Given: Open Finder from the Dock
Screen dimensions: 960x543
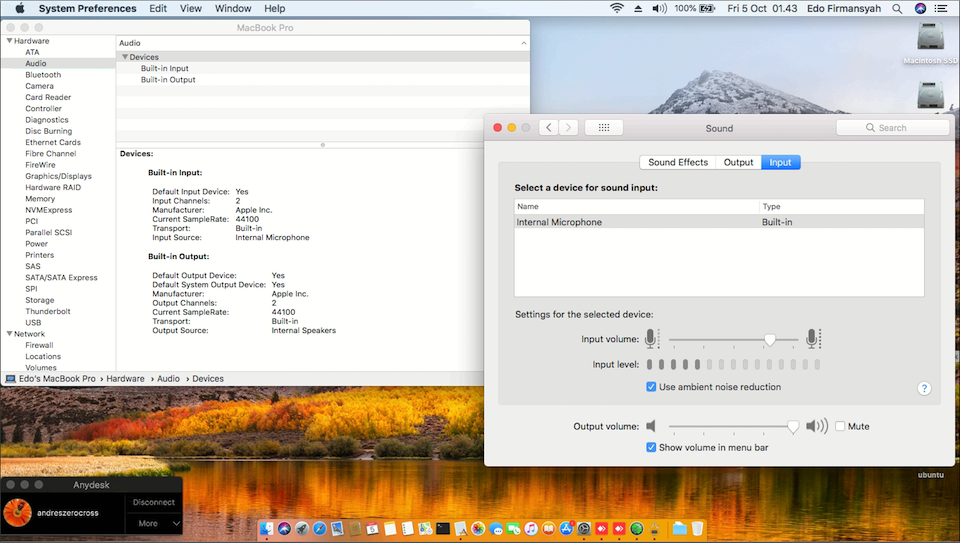Looking at the screenshot, I should point(266,528).
